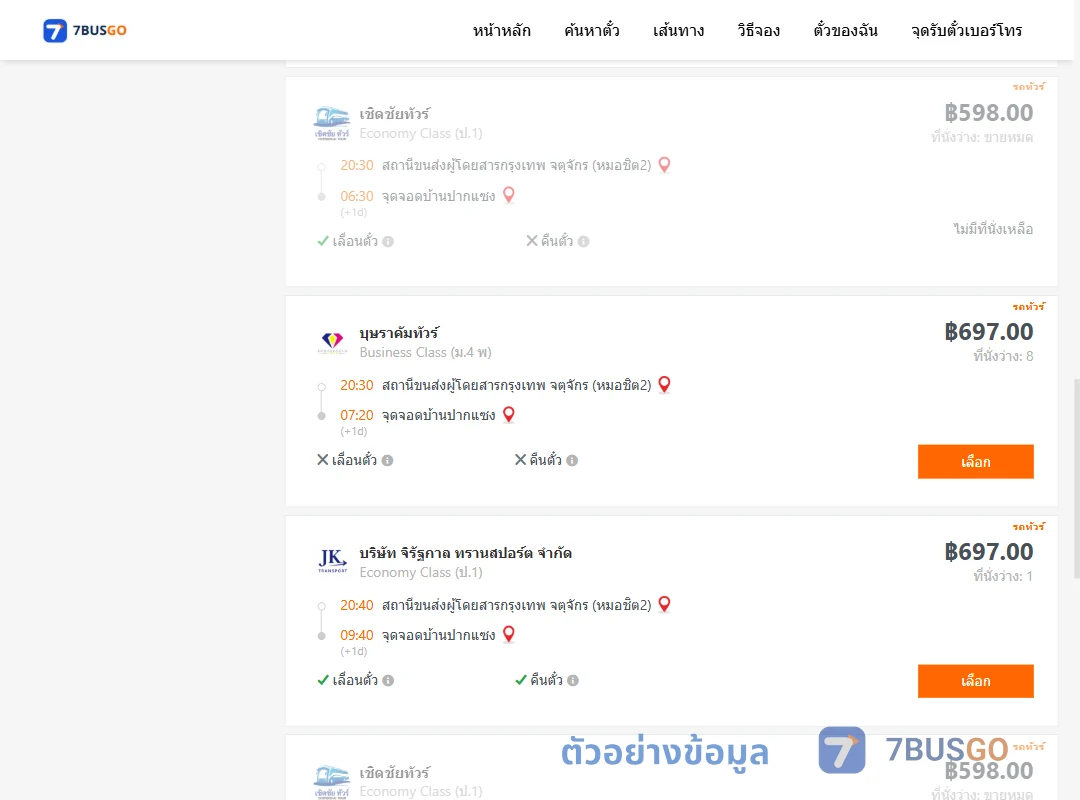Click ที่นั่งว่าง: 8 seat count

(x=1003, y=356)
